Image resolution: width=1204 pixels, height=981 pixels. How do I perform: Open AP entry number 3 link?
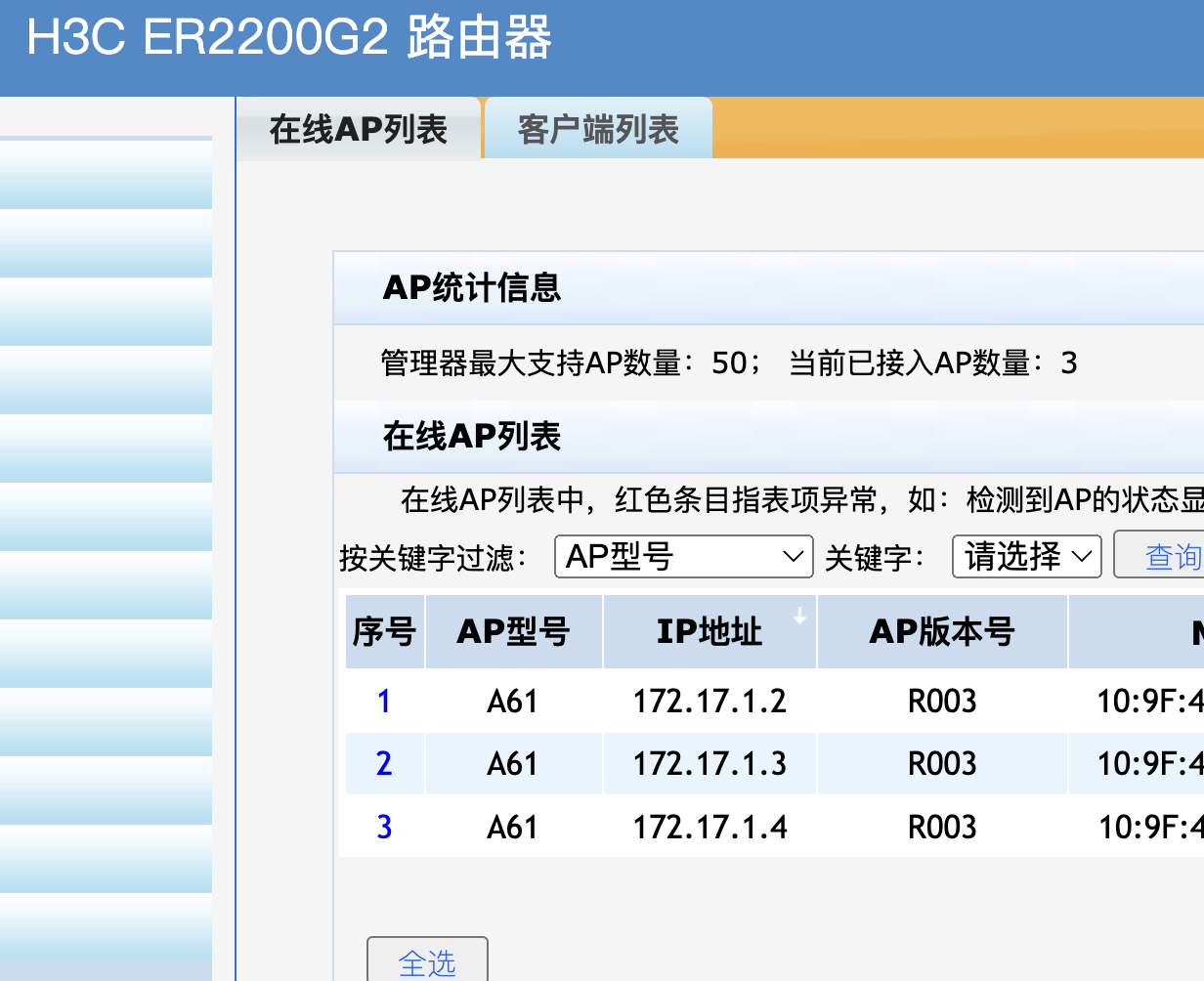(384, 828)
